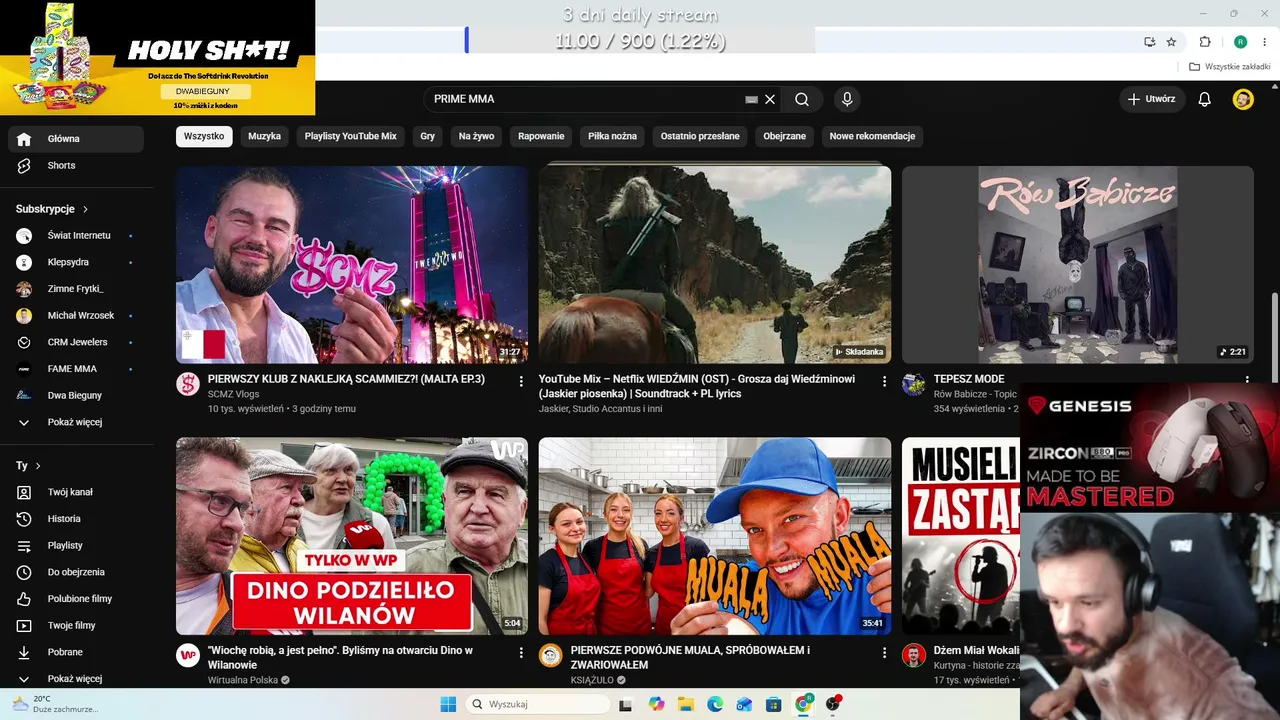Select the Ostatnio przesłane filter chip
The image size is (1280, 720).
700,136
